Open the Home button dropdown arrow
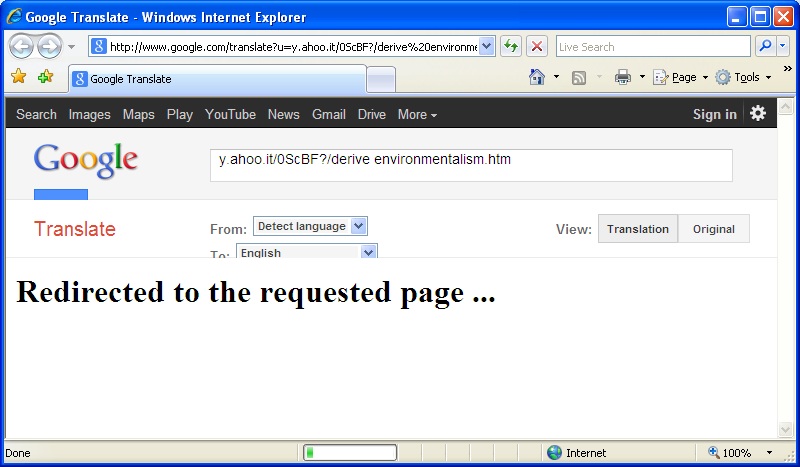 point(556,77)
